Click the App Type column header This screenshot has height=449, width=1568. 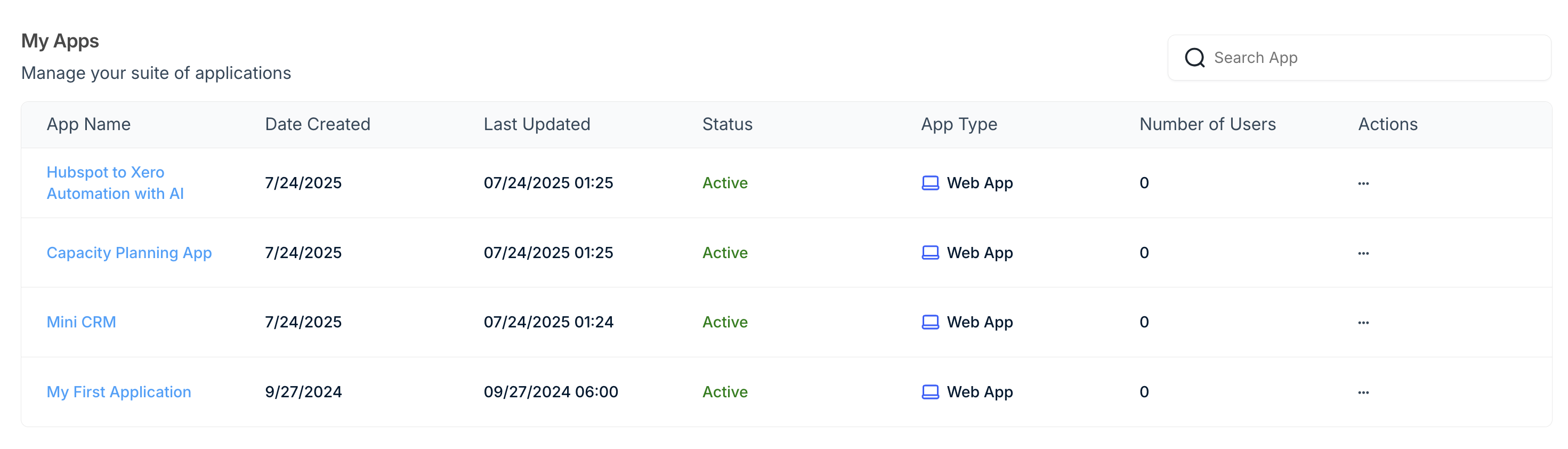click(959, 124)
